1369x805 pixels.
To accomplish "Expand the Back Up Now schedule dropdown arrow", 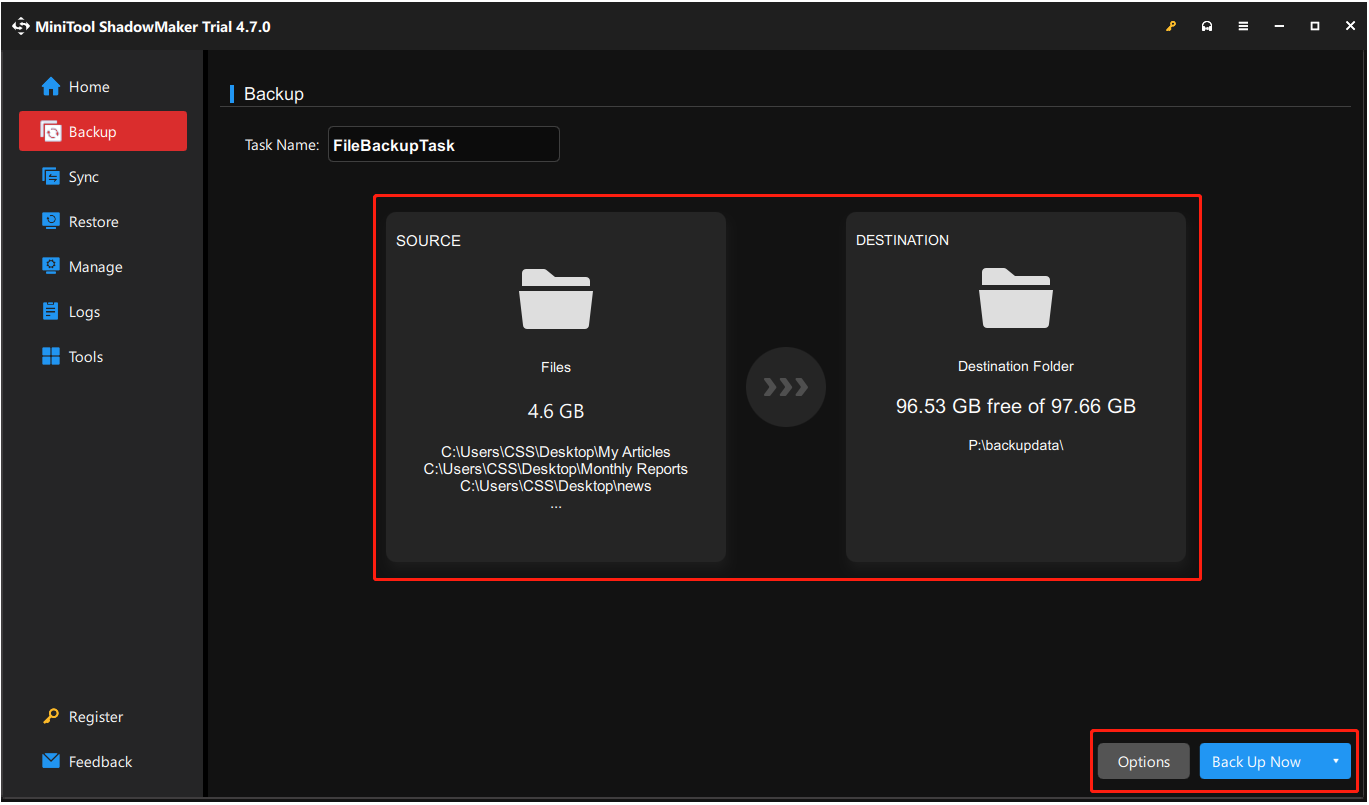I will [1338, 761].
